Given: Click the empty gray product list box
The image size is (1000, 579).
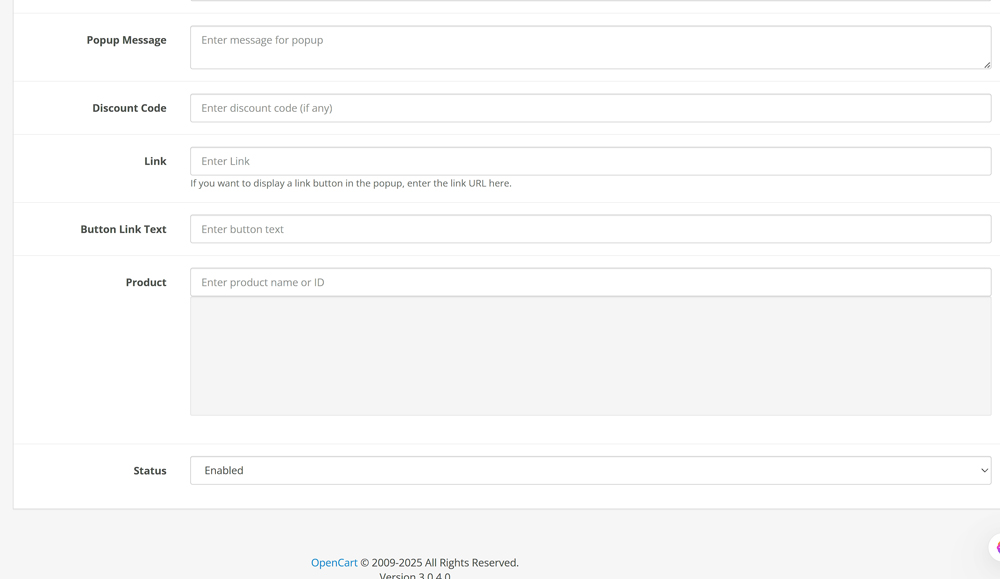Looking at the screenshot, I should [590, 356].
